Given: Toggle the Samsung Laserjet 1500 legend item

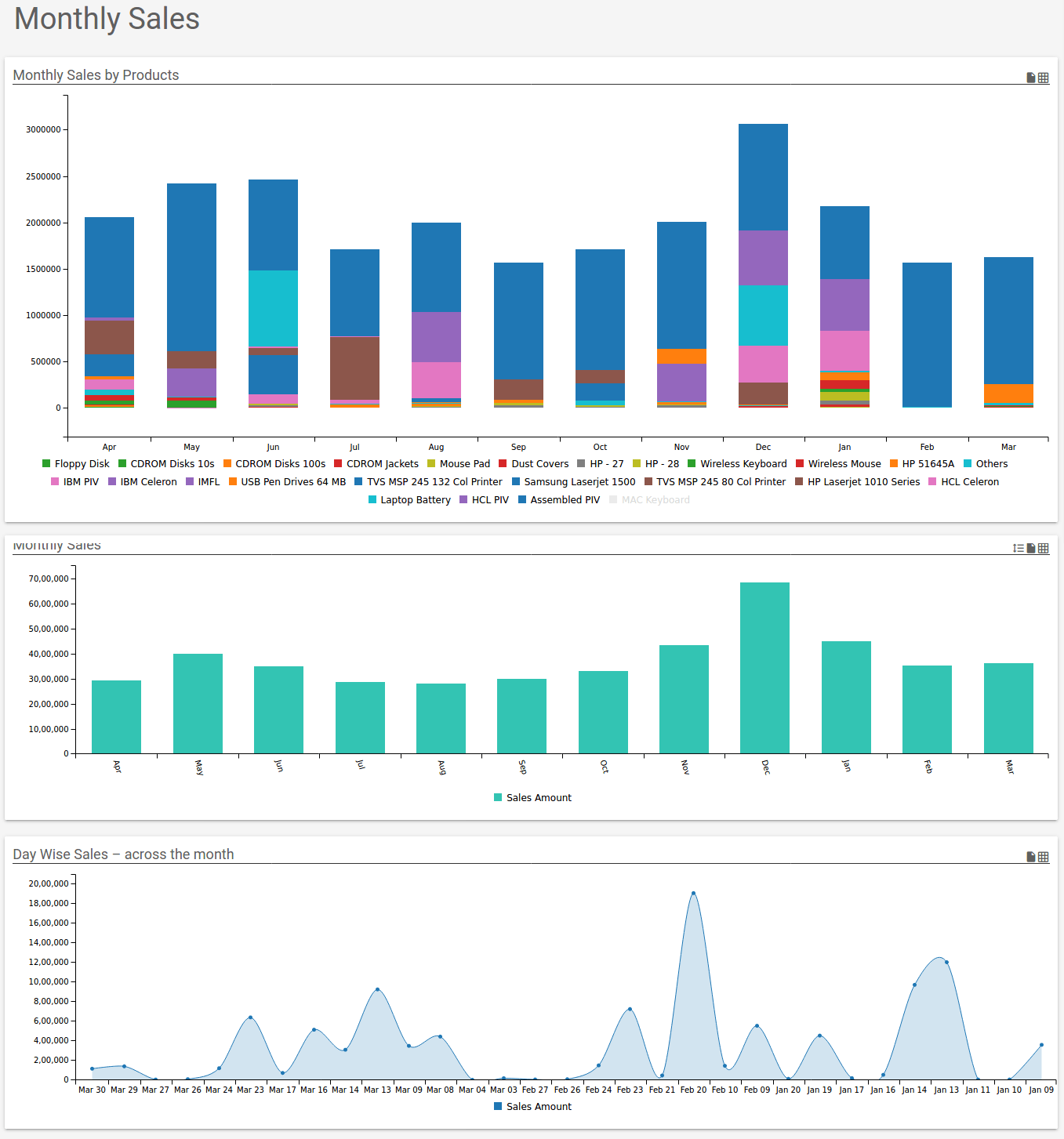Looking at the screenshot, I should 574,481.
